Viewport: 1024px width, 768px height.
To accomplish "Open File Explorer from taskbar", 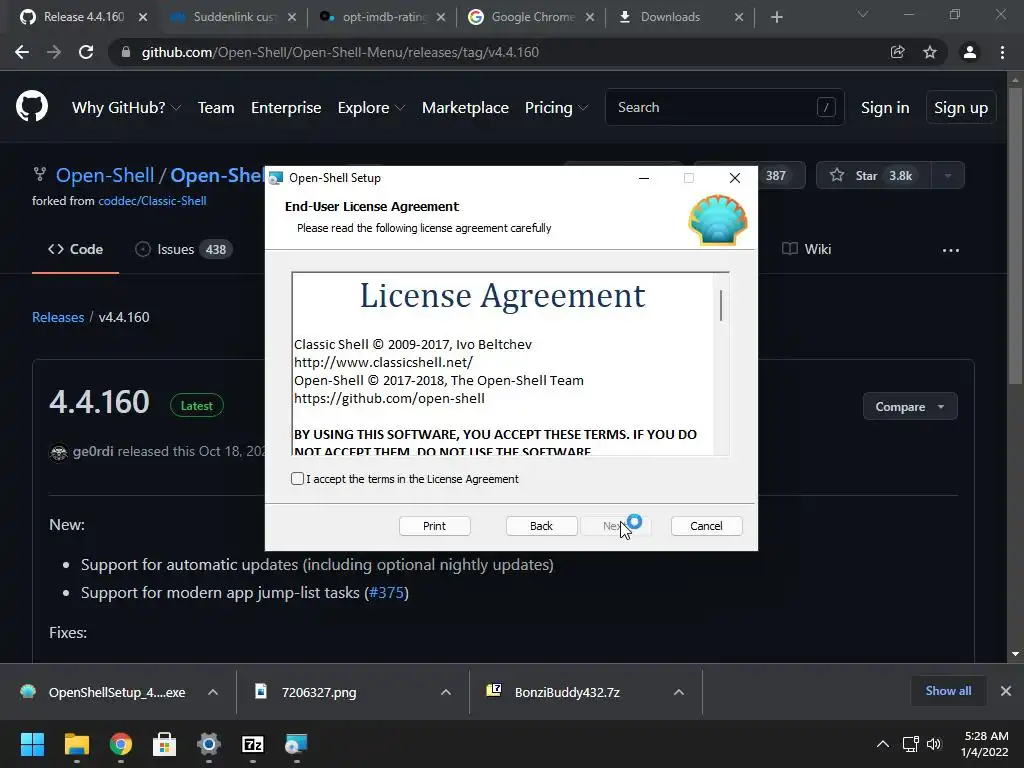I will pos(76,744).
